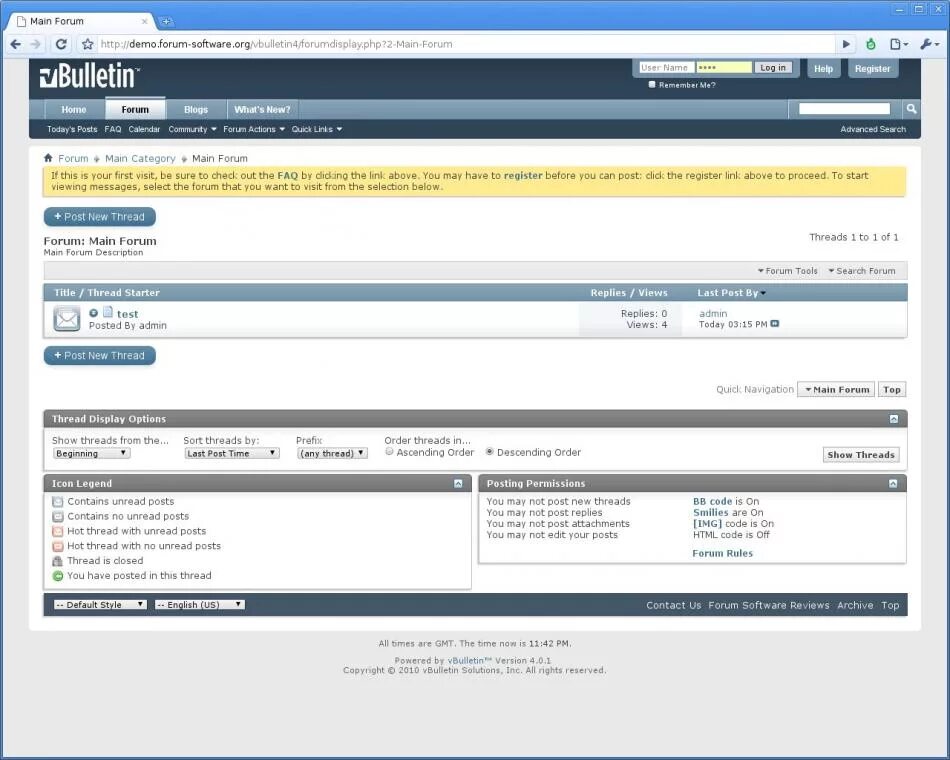
Task: Open Quick Navigation Main Forum dropdown
Action: pyautogui.click(x=836, y=390)
